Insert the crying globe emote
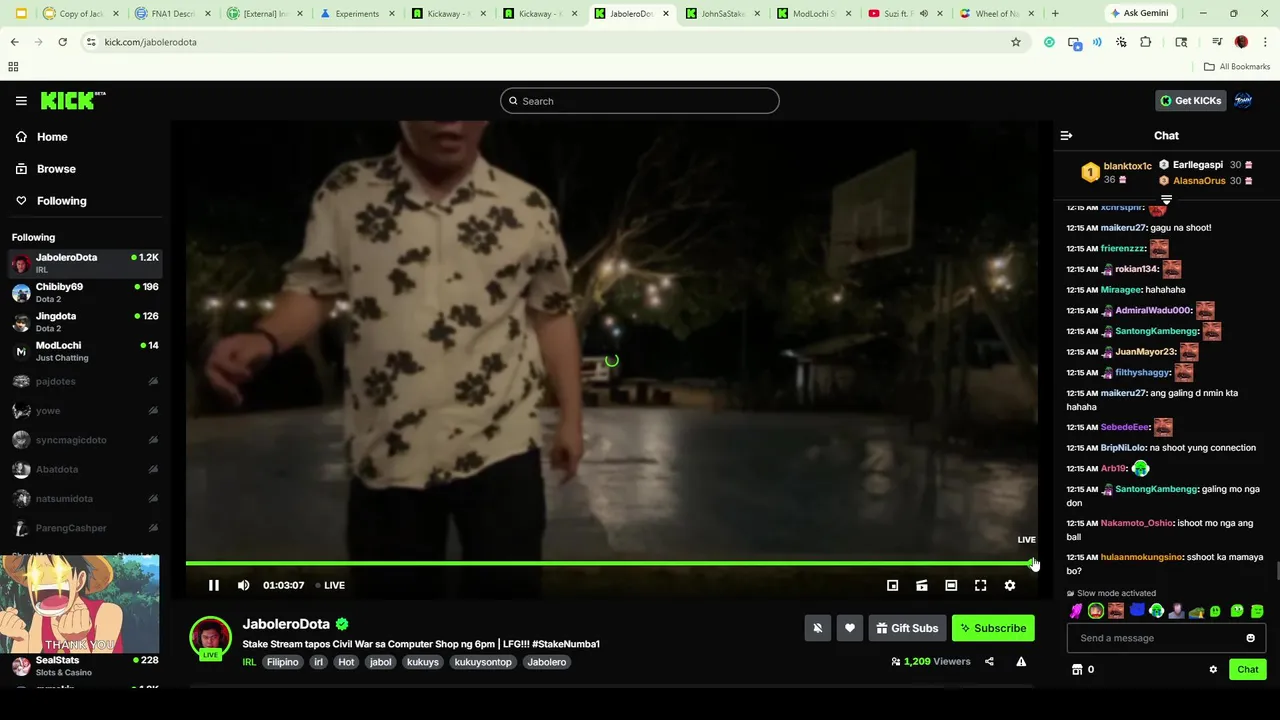The height and width of the screenshot is (720, 1280). point(1156,611)
